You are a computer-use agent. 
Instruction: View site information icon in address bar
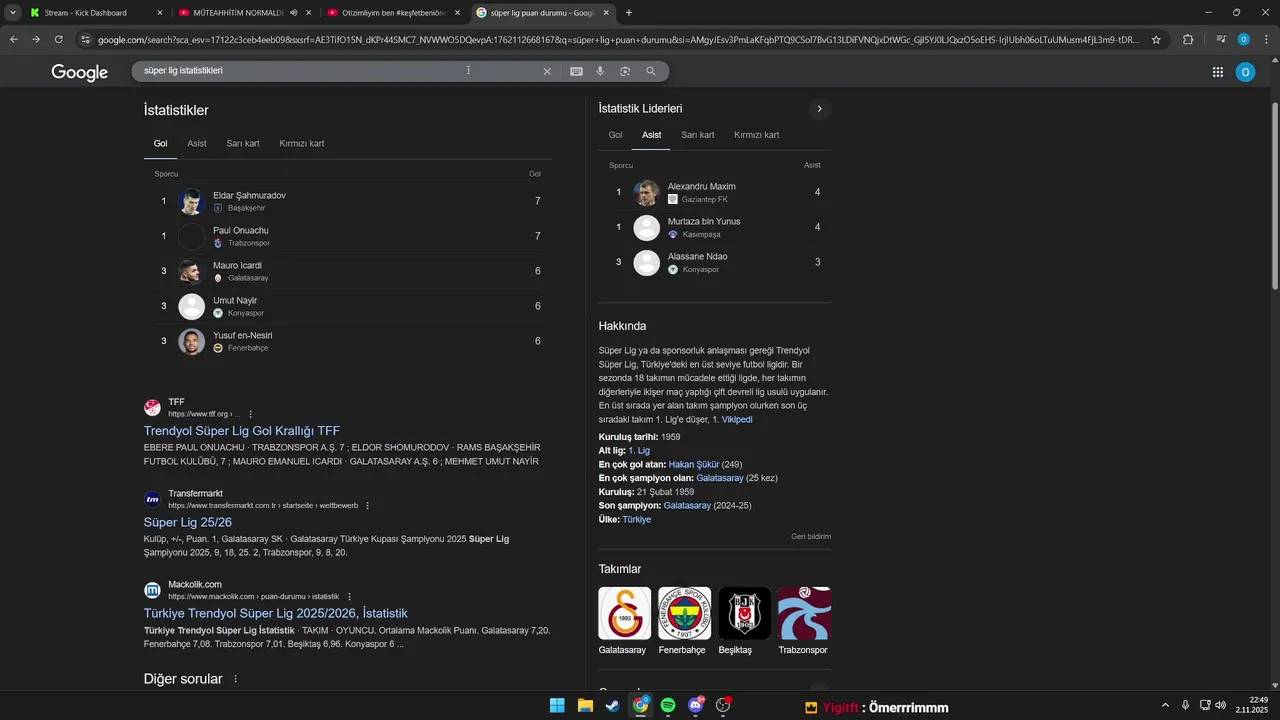(x=86, y=40)
